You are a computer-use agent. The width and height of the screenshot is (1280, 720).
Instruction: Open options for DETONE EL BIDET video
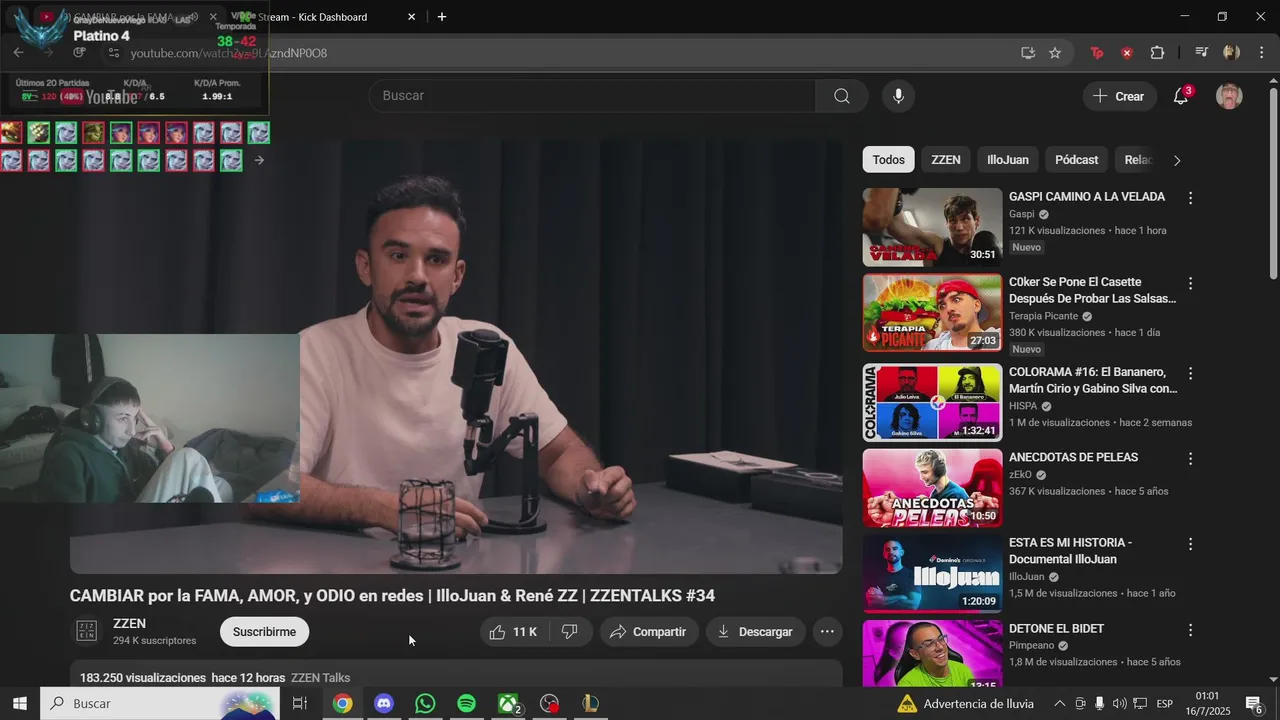pos(1190,630)
